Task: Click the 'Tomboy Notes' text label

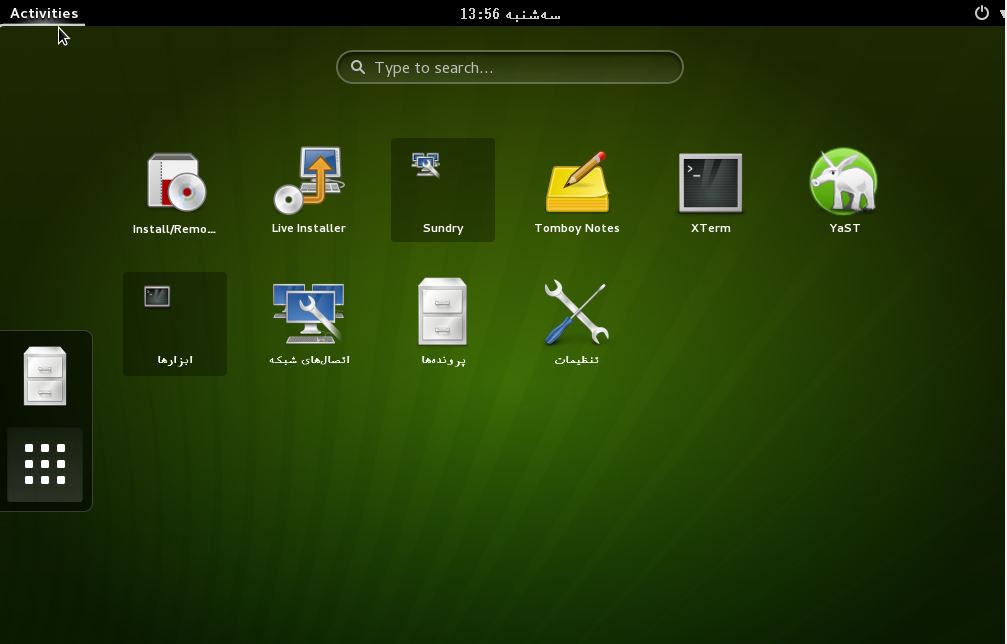Action: (x=577, y=228)
